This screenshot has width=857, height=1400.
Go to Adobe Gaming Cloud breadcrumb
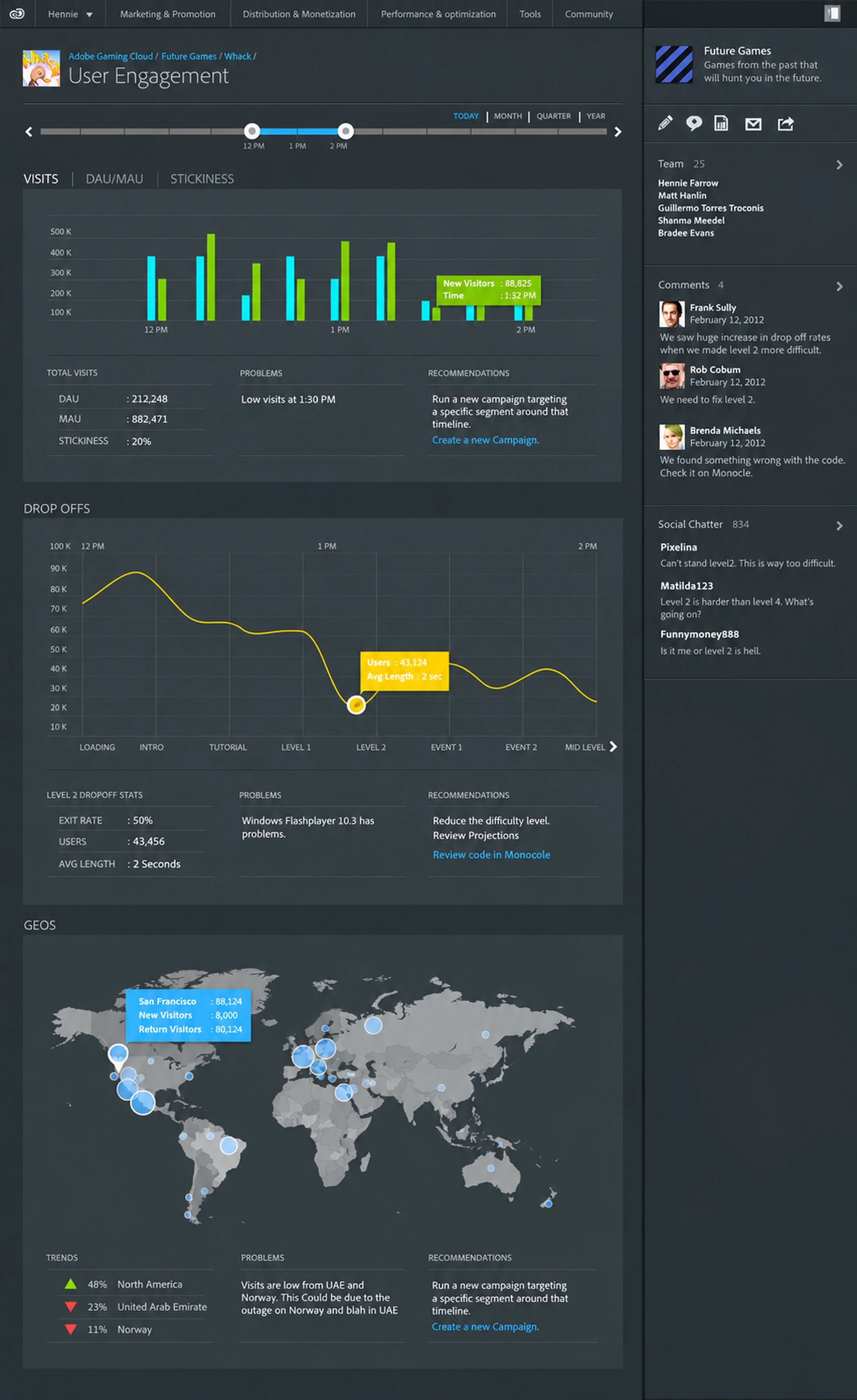click(x=110, y=56)
